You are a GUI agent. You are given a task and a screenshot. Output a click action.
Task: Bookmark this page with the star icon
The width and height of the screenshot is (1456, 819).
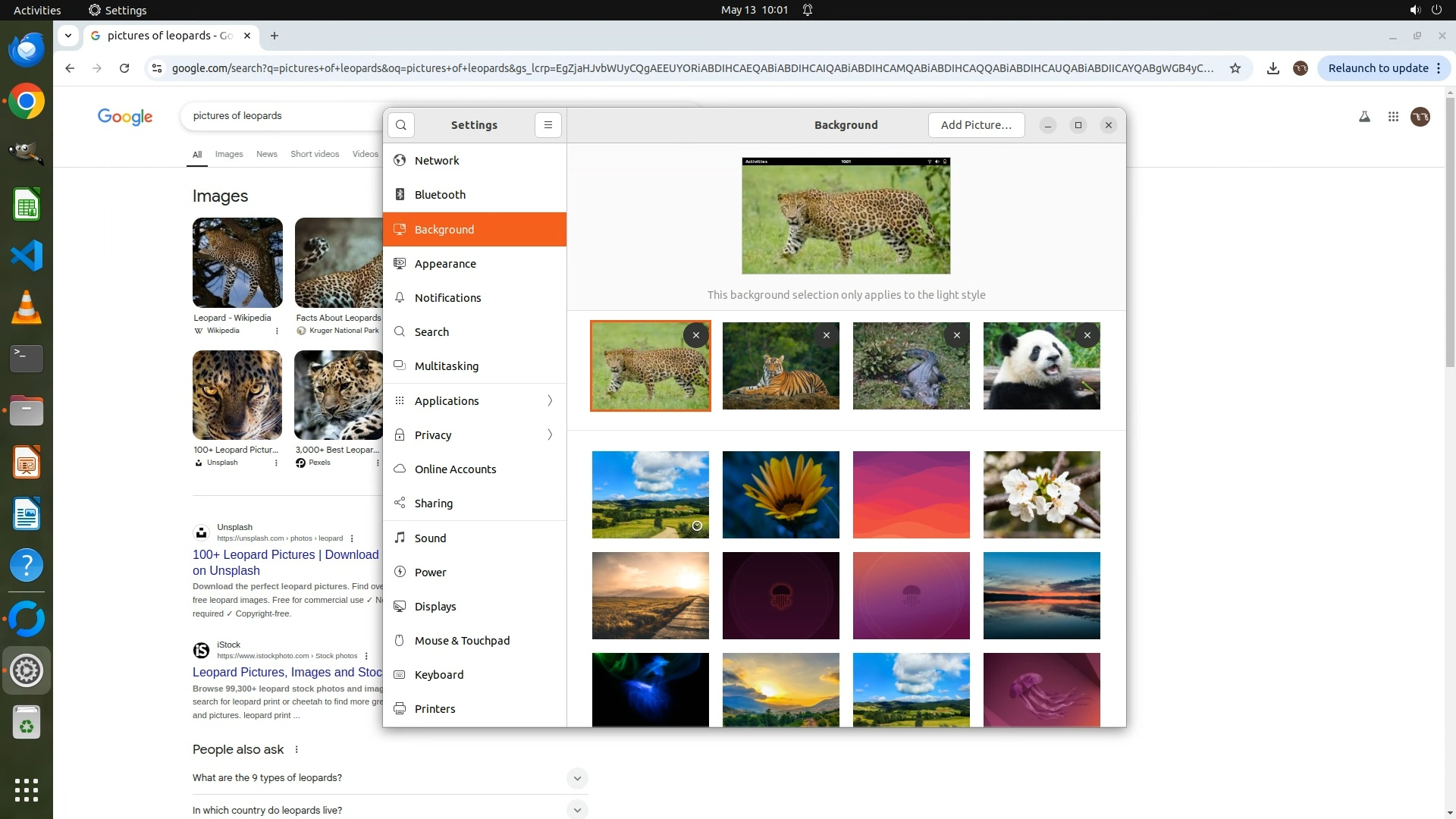[1235, 68]
